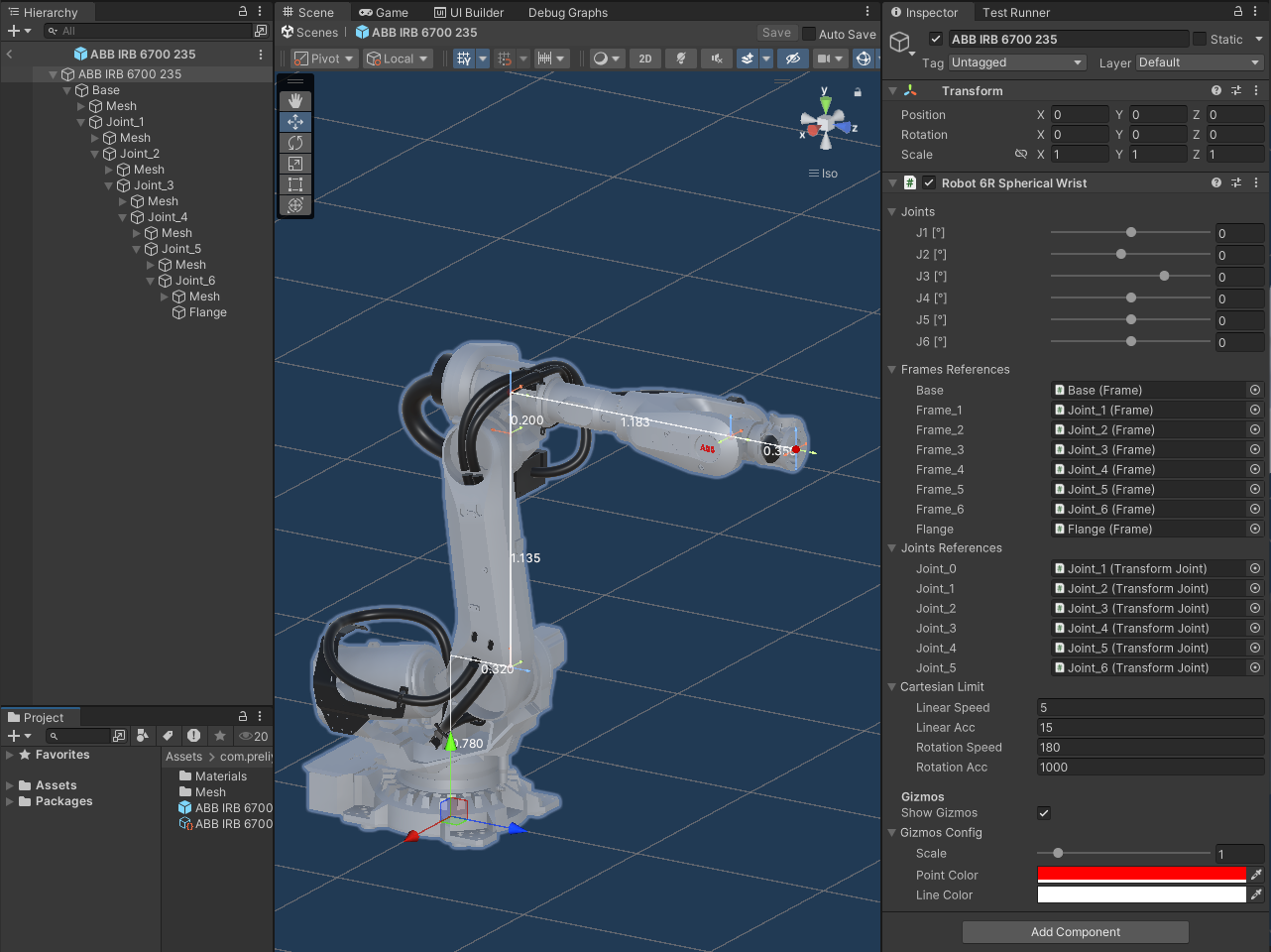Select the Transform tool
Viewport: 1271px width, 952px height.
click(x=295, y=205)
